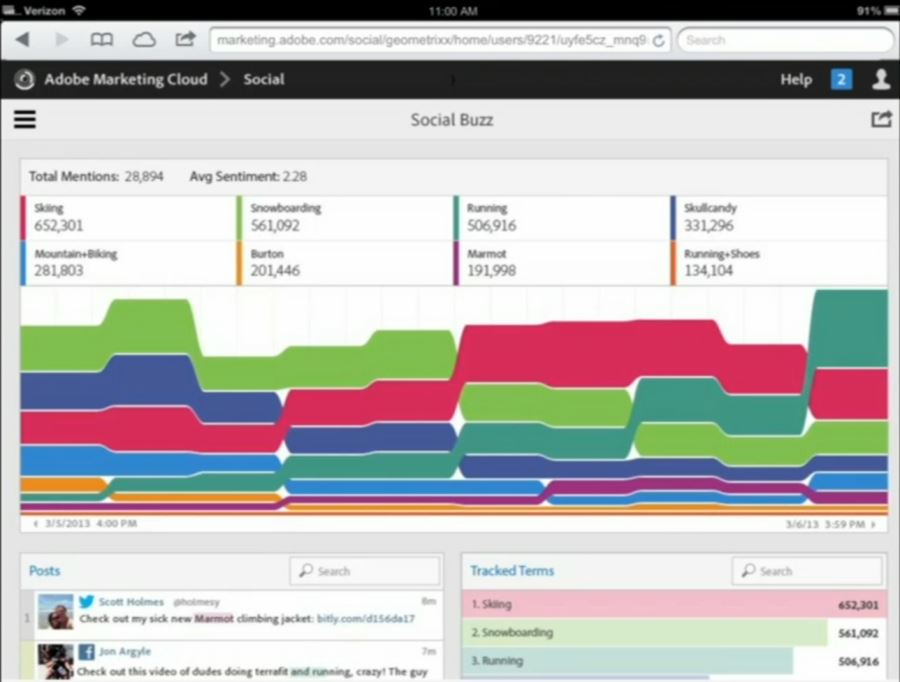
Task: Click highlighted Marmot word in post
Action: tap(214, 619)
